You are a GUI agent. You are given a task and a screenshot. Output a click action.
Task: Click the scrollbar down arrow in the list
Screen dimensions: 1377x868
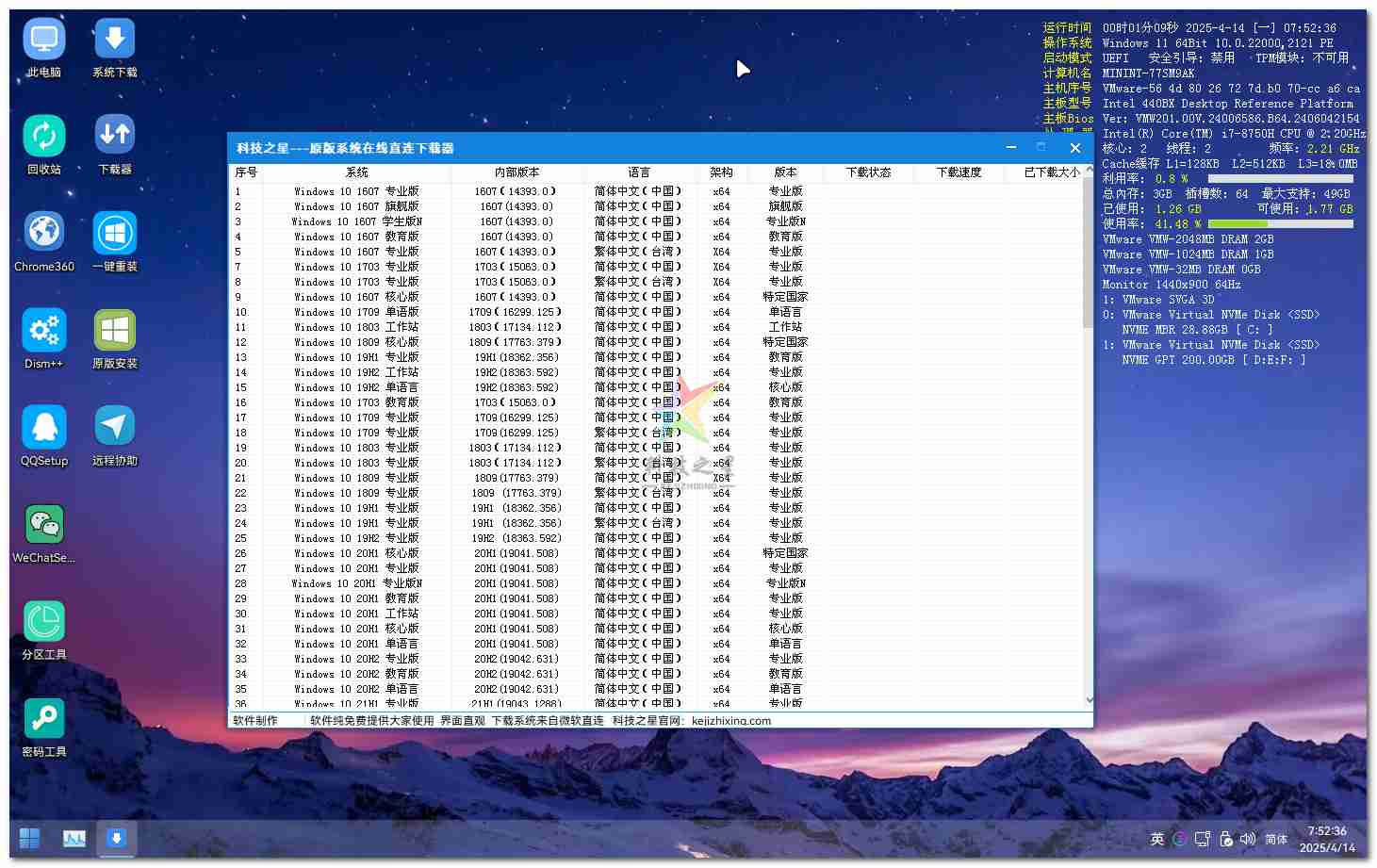1090,700
